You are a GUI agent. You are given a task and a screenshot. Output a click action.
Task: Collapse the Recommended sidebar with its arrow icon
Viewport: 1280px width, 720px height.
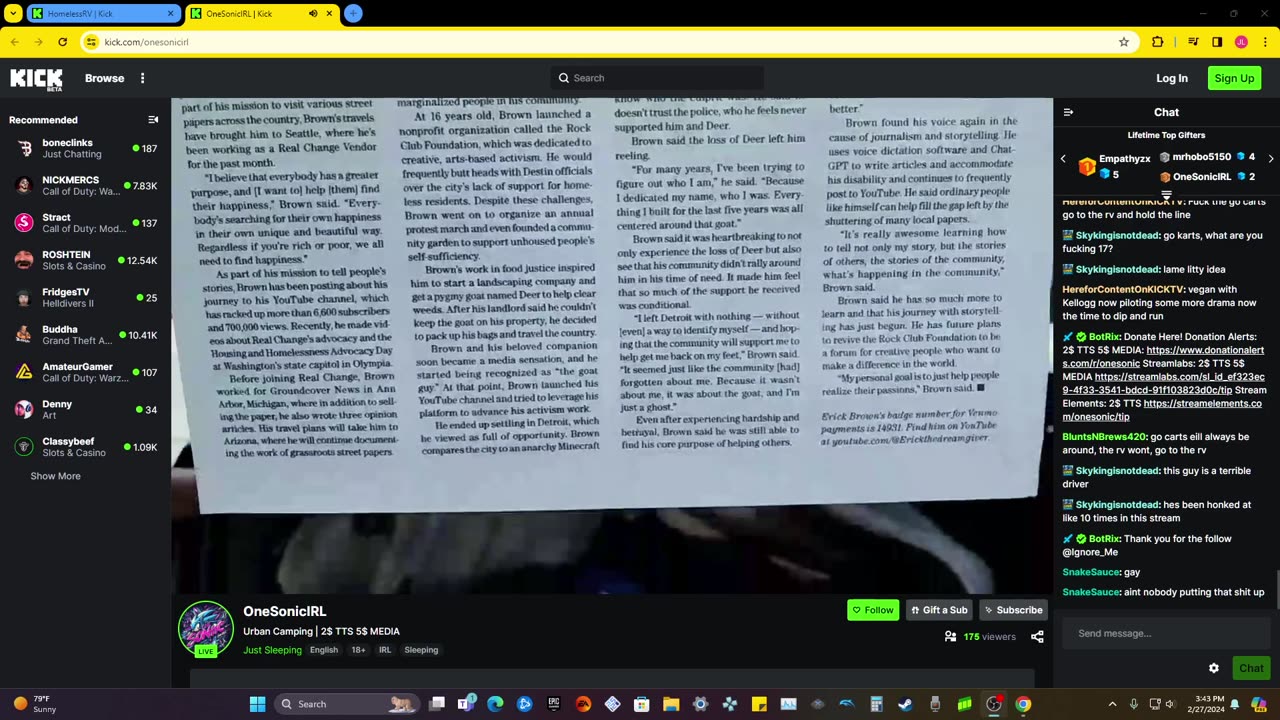[x=153, y=120]
